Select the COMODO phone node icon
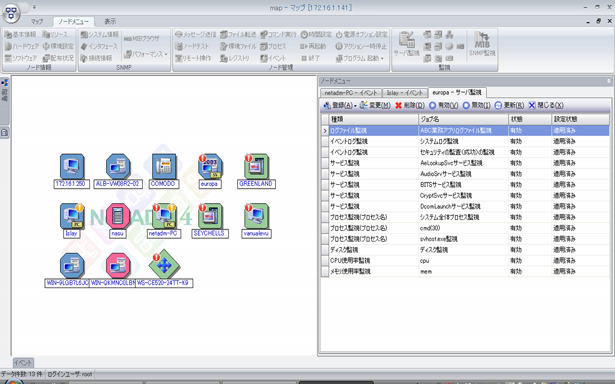This screenshot has width=615, height=384. pos(164,166)
